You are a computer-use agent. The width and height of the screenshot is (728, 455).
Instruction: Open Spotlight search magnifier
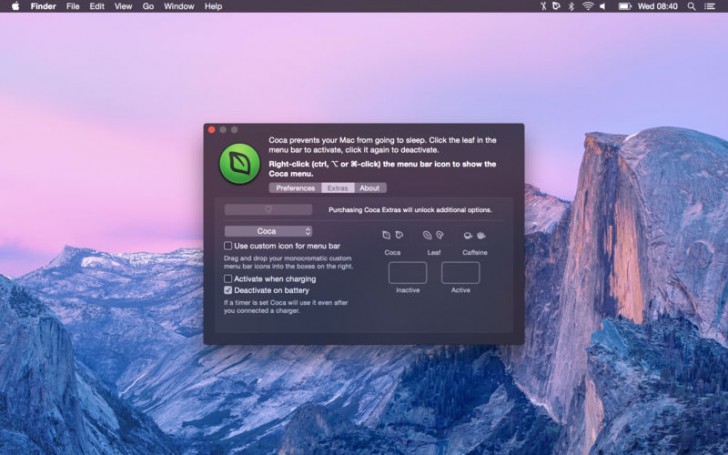[x=691, y=6]
